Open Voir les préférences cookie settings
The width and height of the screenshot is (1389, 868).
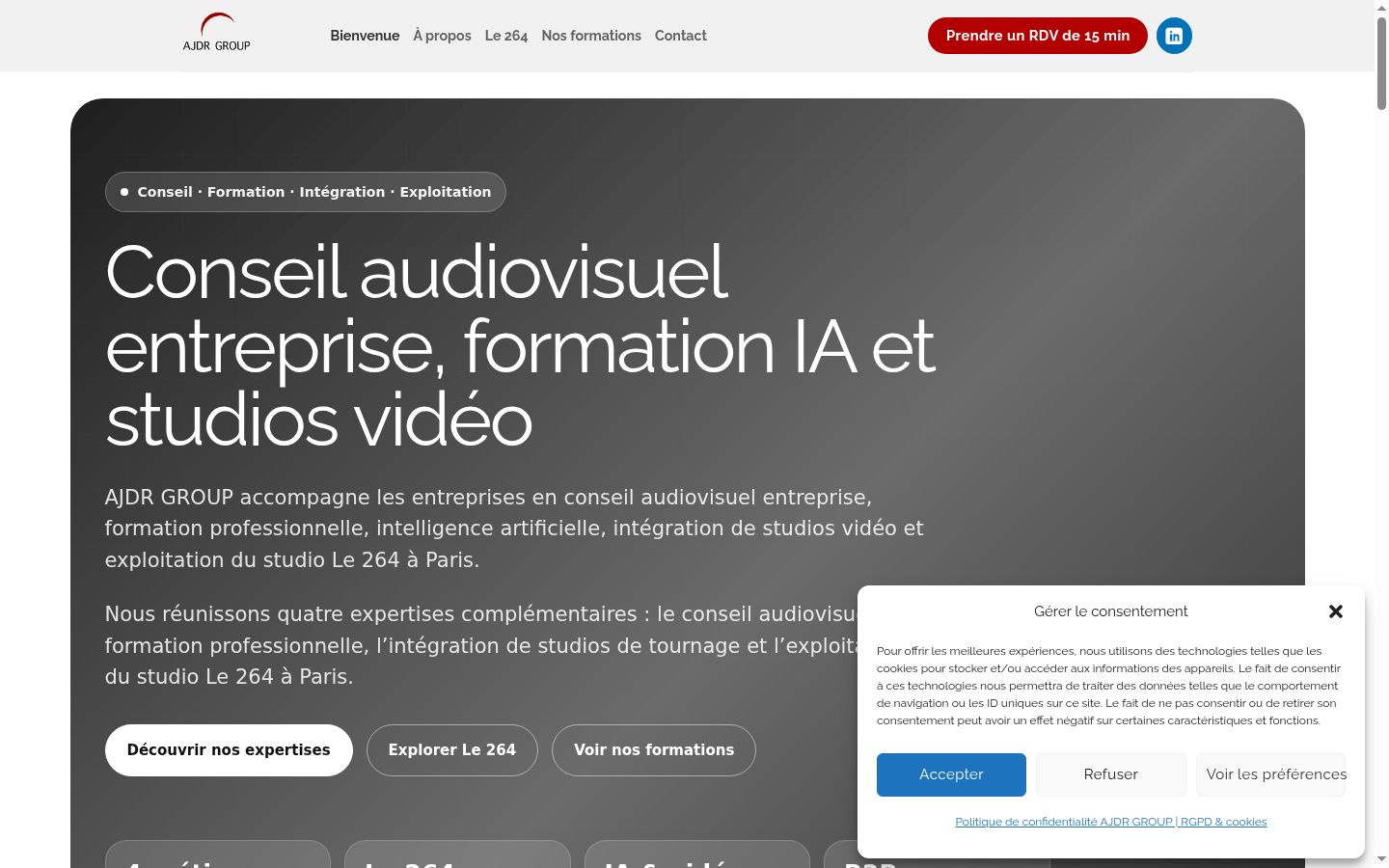coord(1271,774)
